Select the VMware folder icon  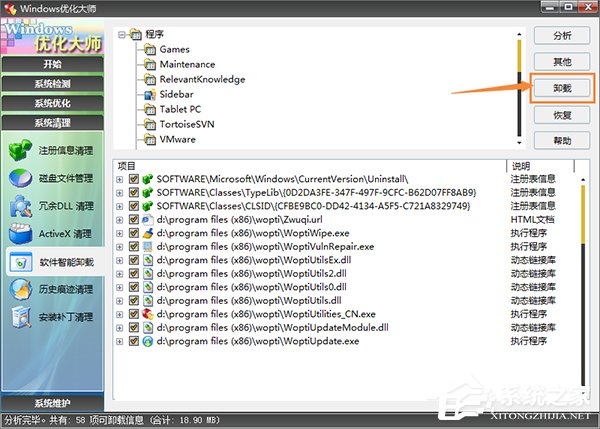coord(150,139)
